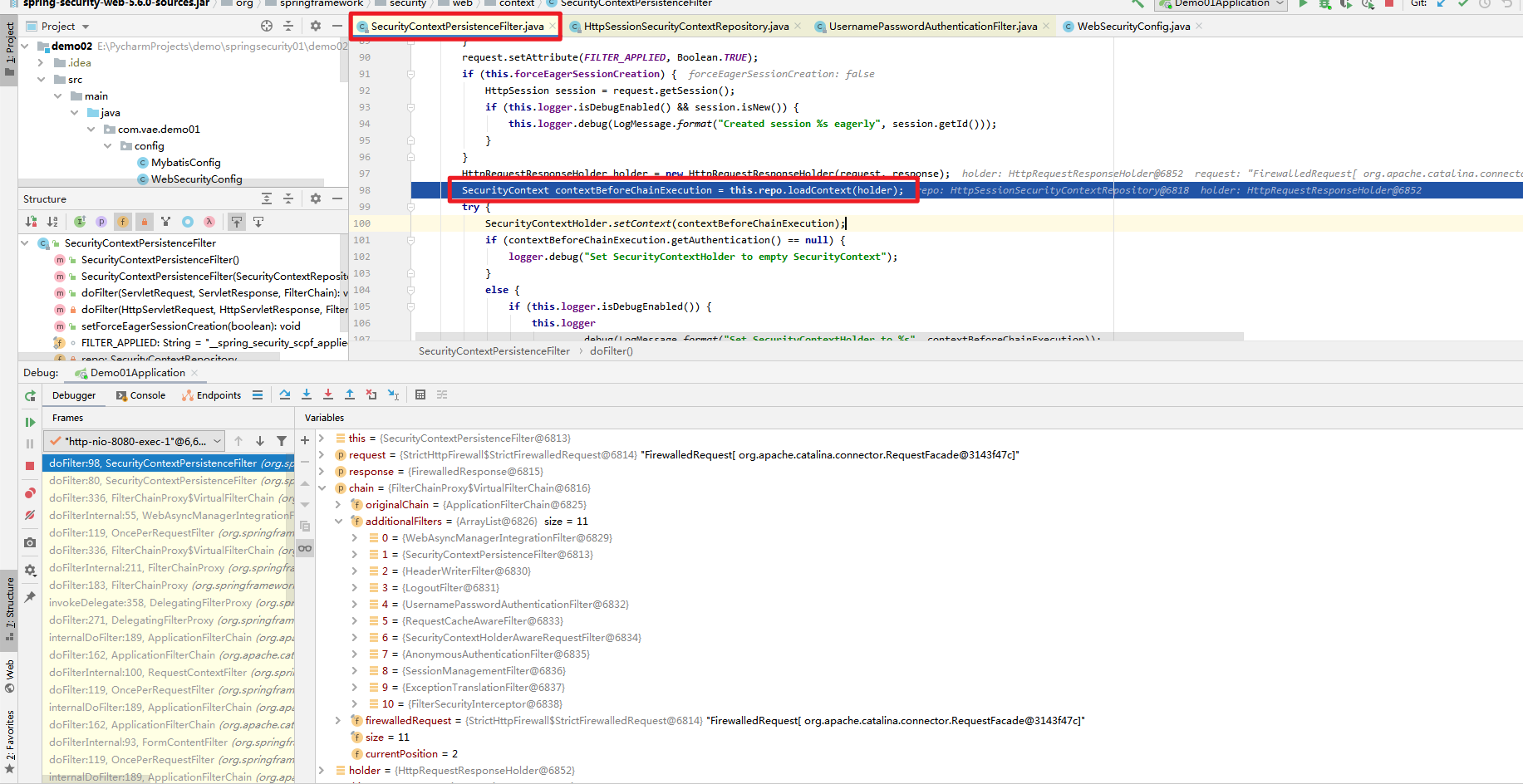
Task: Open Evaluate Expression in the debugger toolbar
Action: pos(420,394)
